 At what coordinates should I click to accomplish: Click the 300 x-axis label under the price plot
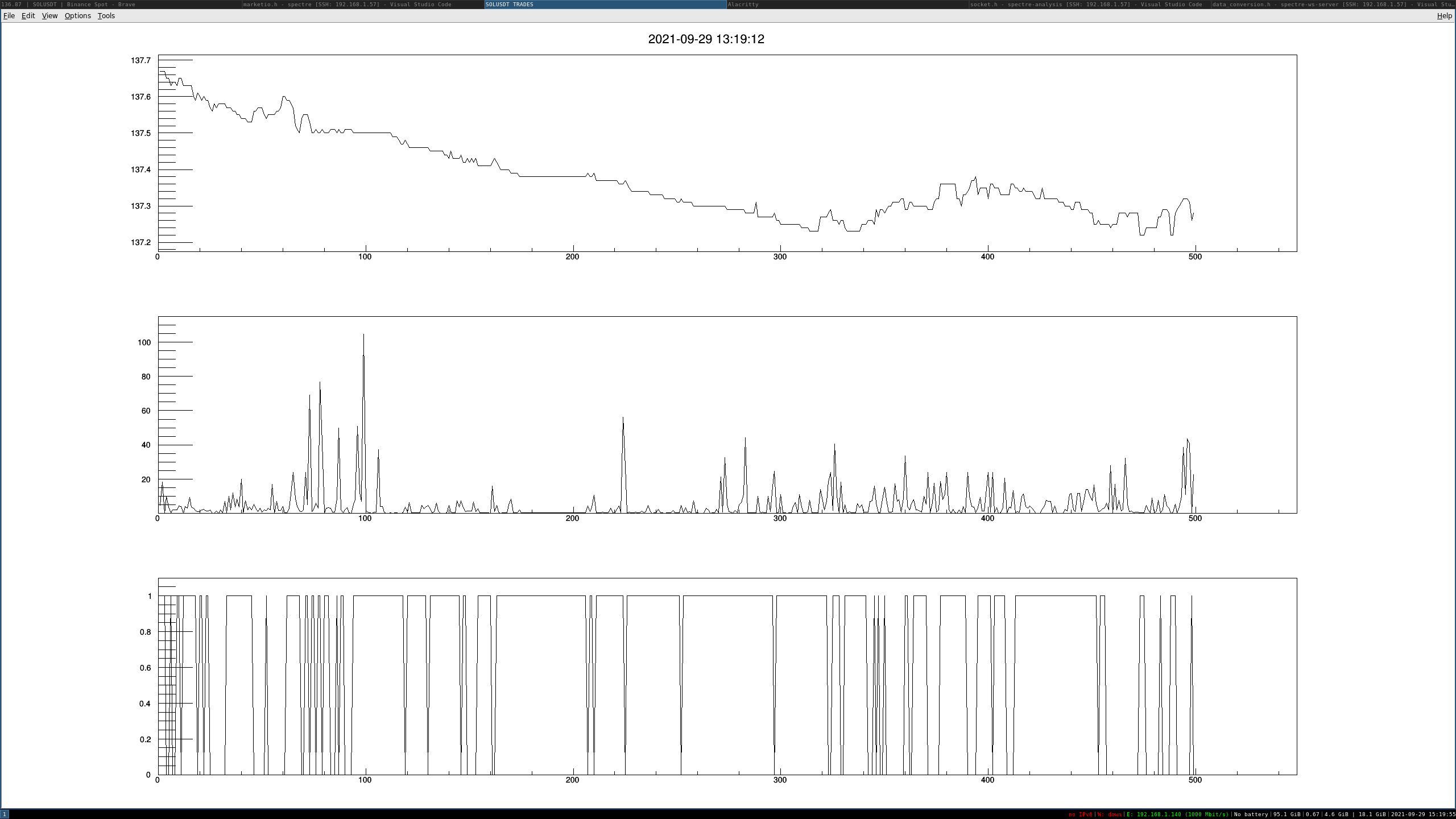pyautogui.click(x=780, y=257)
